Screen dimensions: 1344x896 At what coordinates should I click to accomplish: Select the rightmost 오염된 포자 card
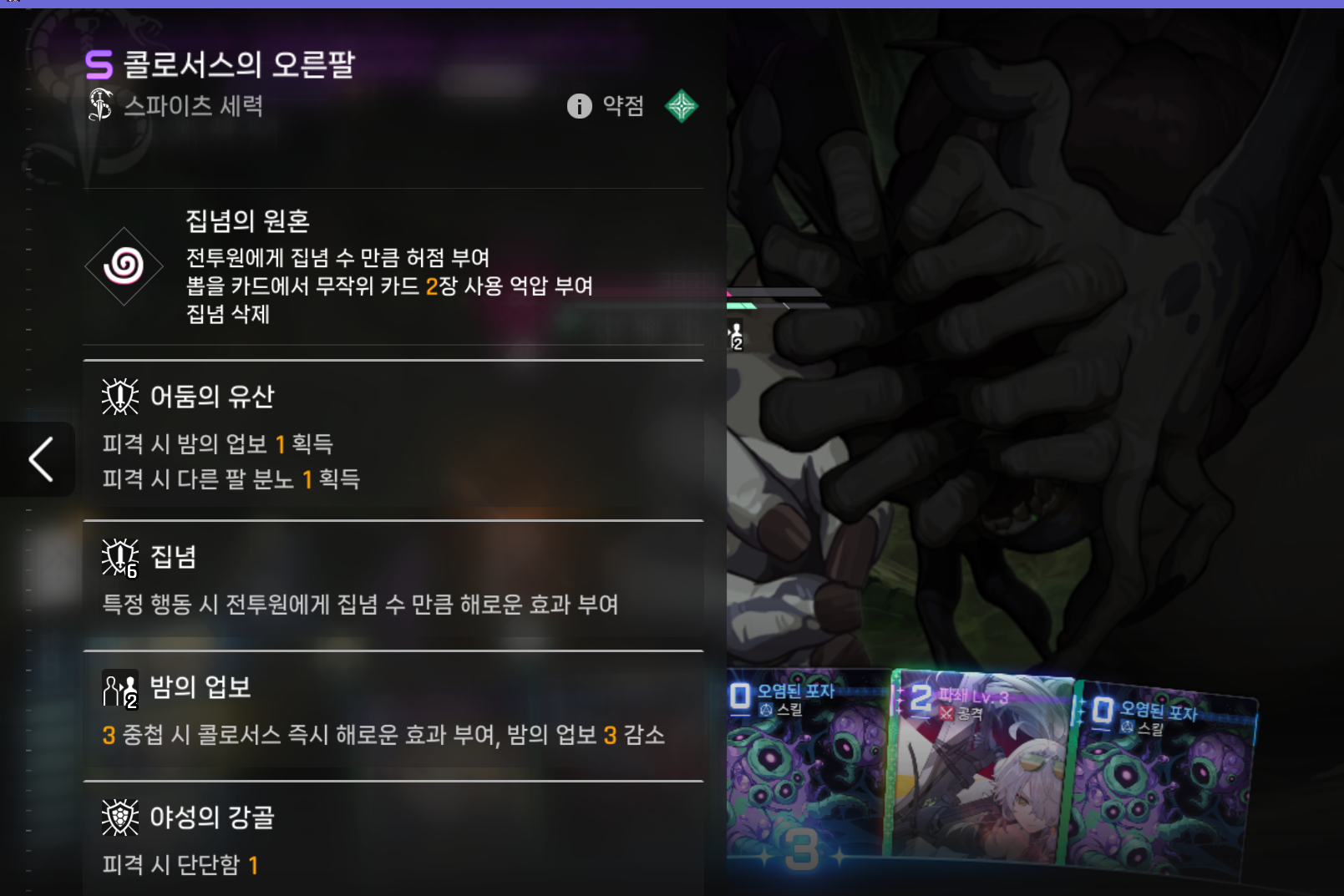[x=1164, y=781]
